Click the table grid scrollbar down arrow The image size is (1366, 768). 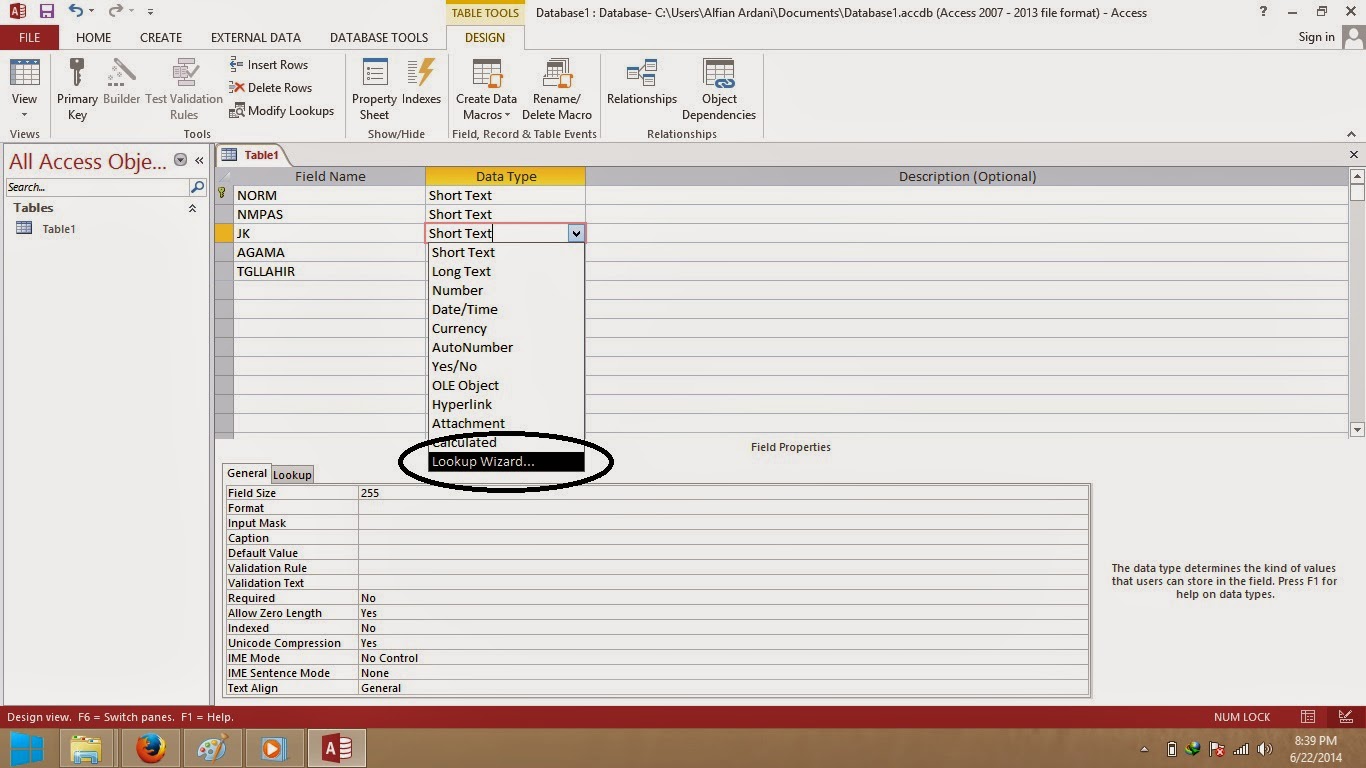tap(1357, 430)
